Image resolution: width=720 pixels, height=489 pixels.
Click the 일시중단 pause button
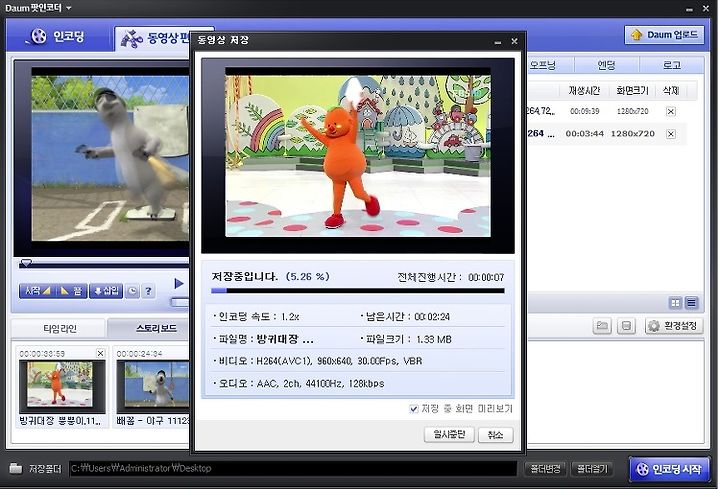pyautogui.click(x=449, y=434)
